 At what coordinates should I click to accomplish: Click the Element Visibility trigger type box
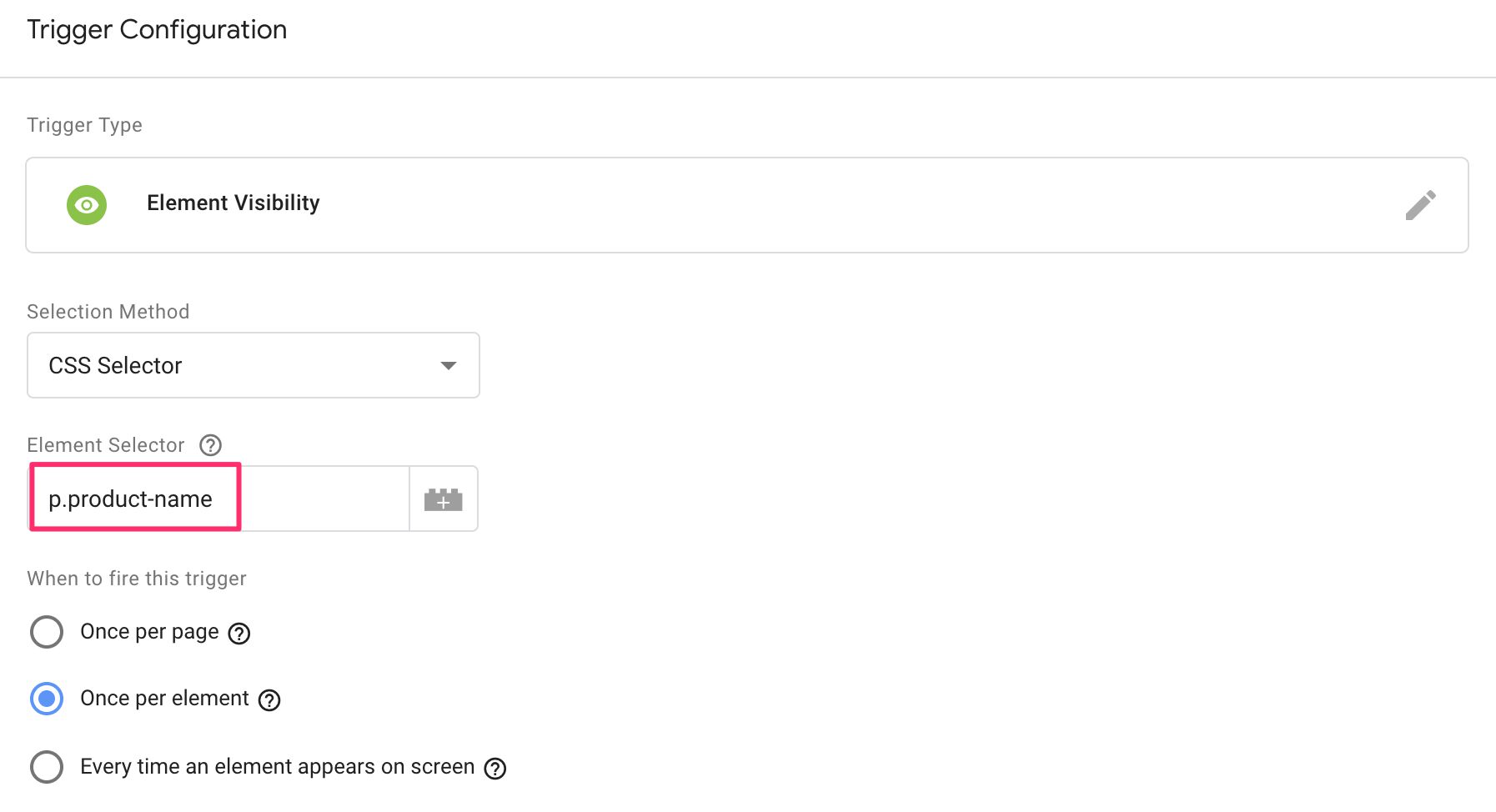[747, 205]
